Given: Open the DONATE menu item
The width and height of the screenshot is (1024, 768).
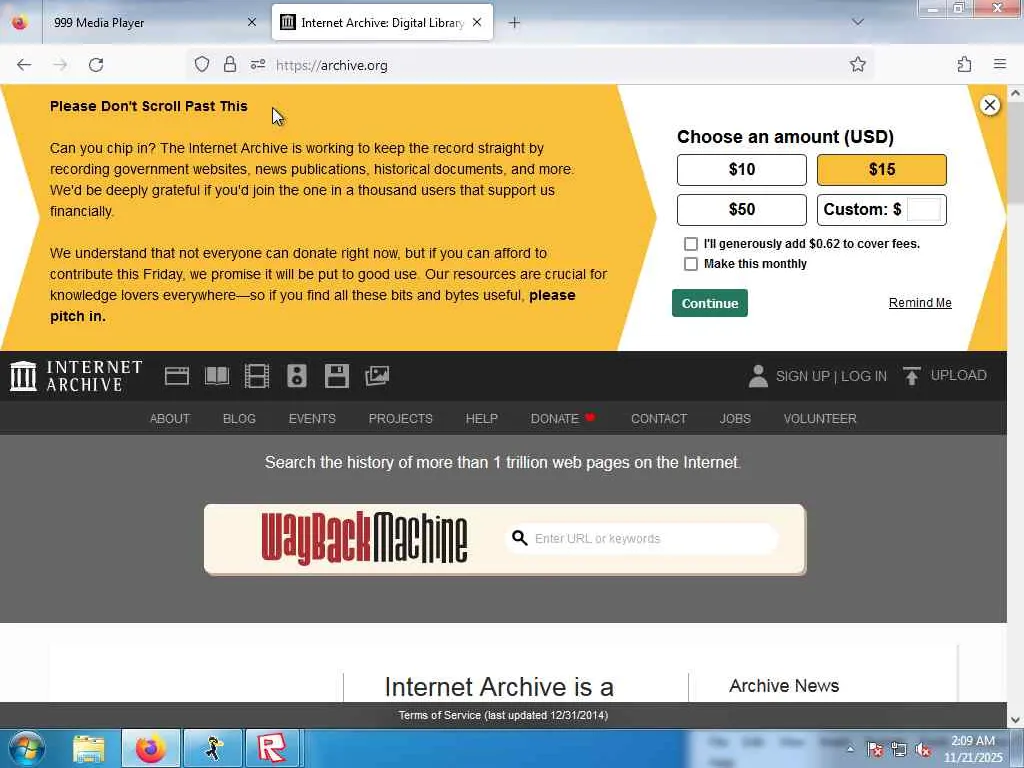Looking at the screenshot, I should click(562, 419).
